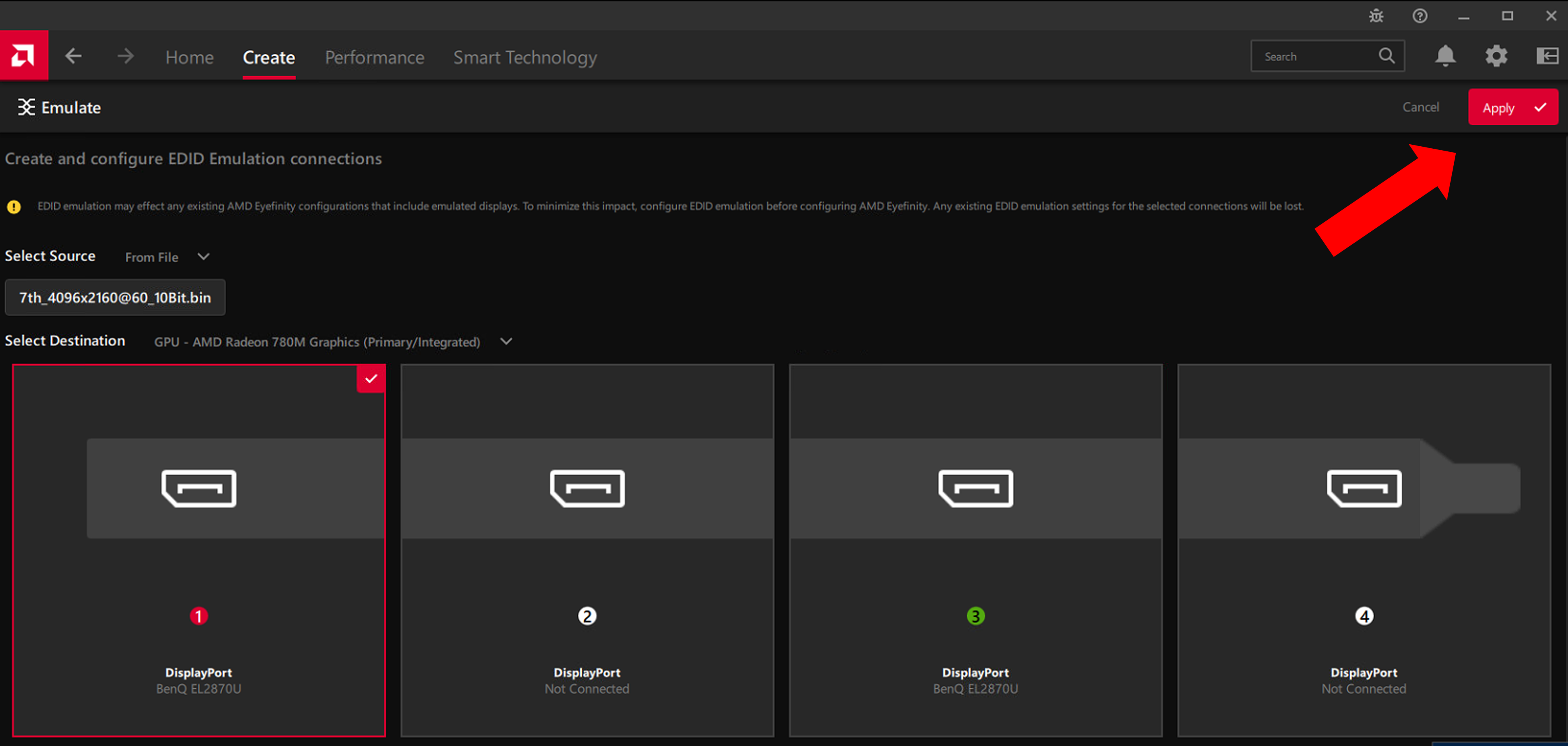Viewport: 1568px width, 746px height.
Task: Select the DisplayPort 2 Not Connected card
Action: point(587,551)
